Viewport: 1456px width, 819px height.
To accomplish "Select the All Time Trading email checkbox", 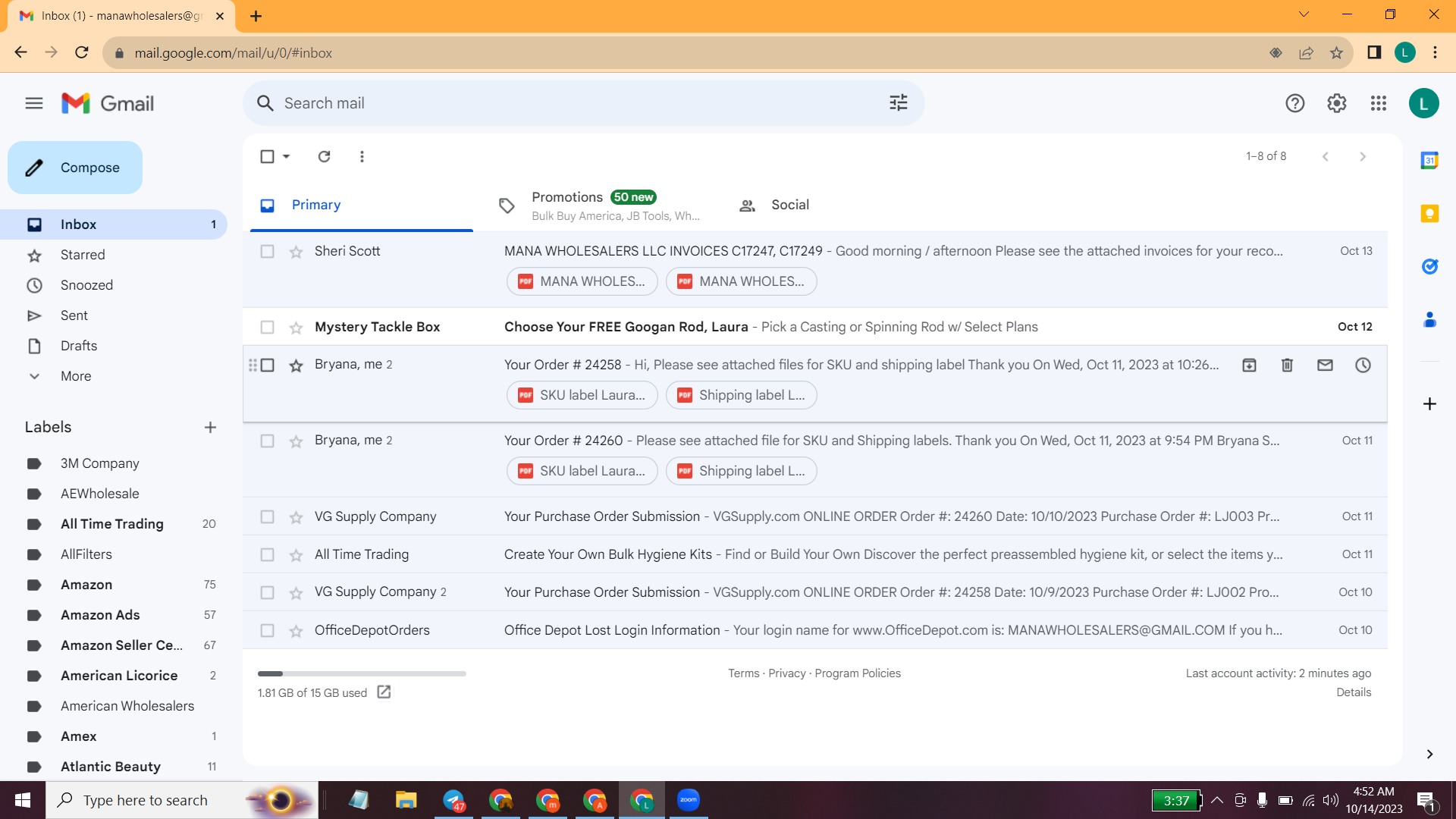I will tap(267, 554).
